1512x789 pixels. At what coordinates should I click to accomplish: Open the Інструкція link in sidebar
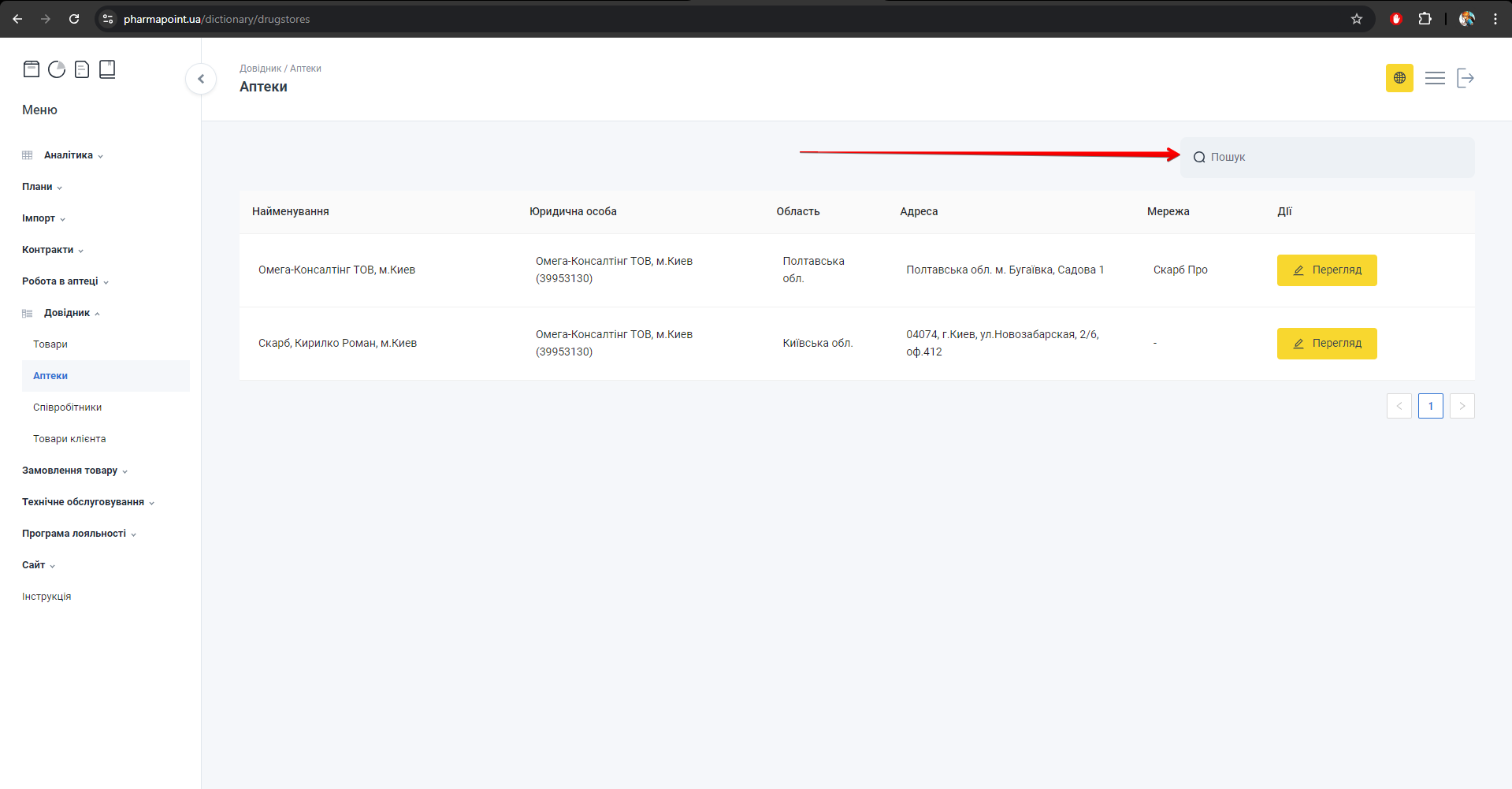click(x=46, y=597)
